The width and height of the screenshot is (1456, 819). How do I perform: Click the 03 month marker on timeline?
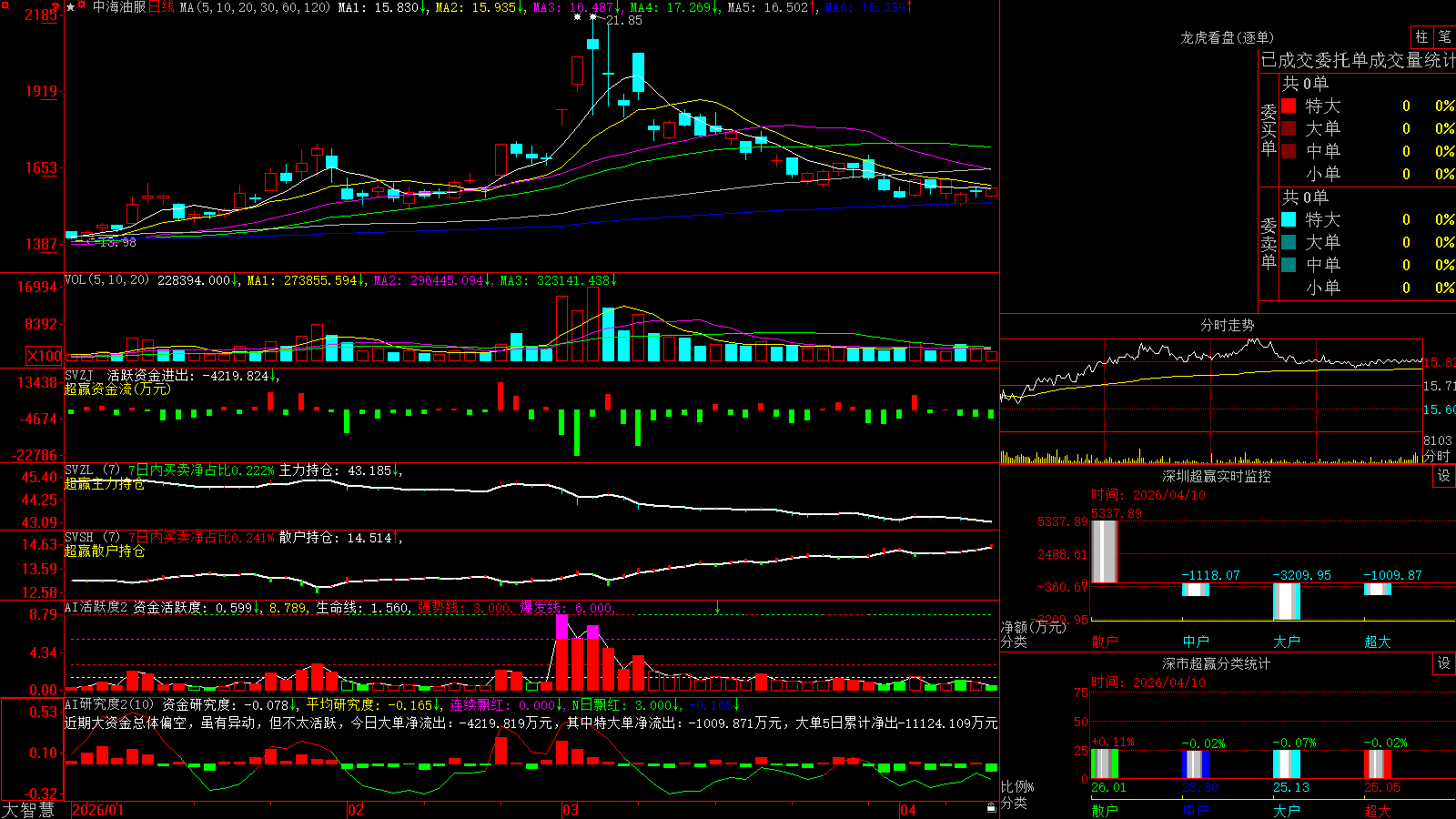[571, 810]
